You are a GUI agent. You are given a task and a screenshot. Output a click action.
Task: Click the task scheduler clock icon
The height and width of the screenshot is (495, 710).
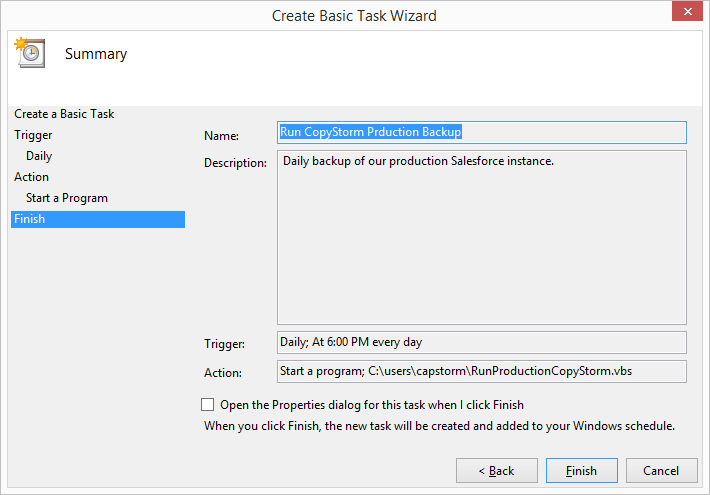30,53
